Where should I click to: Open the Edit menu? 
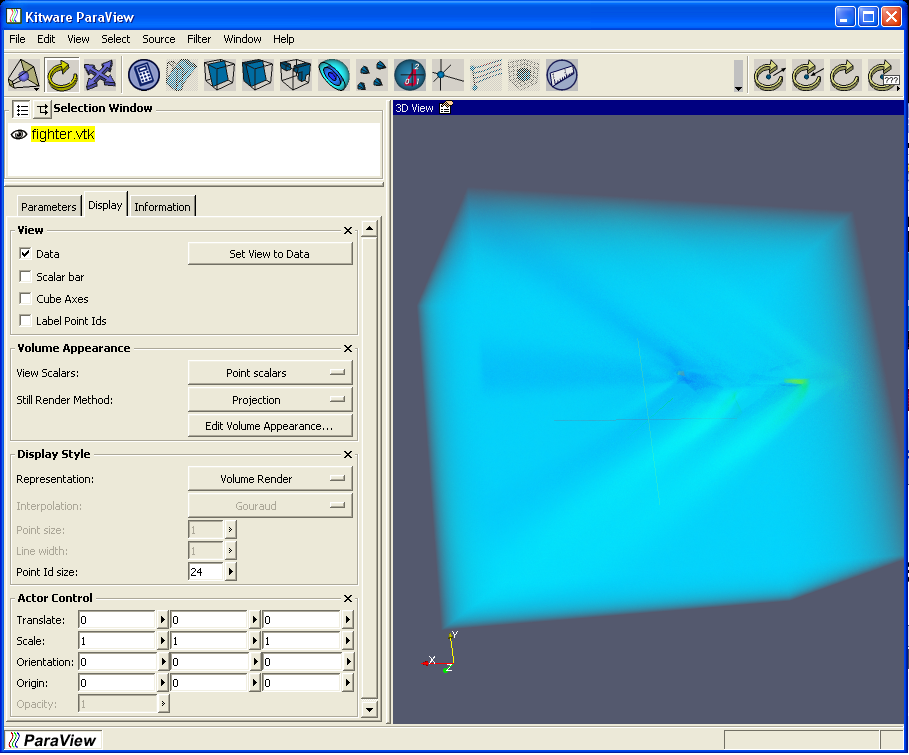[46, 39]
